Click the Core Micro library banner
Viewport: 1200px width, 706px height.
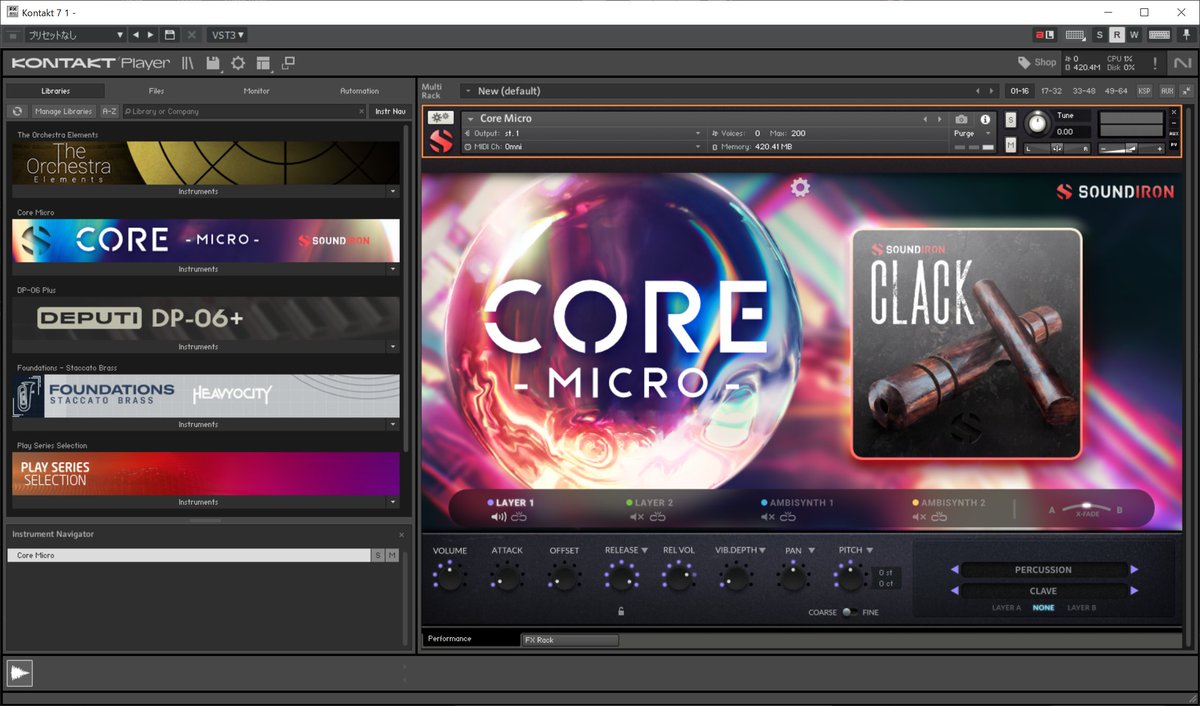205,240
